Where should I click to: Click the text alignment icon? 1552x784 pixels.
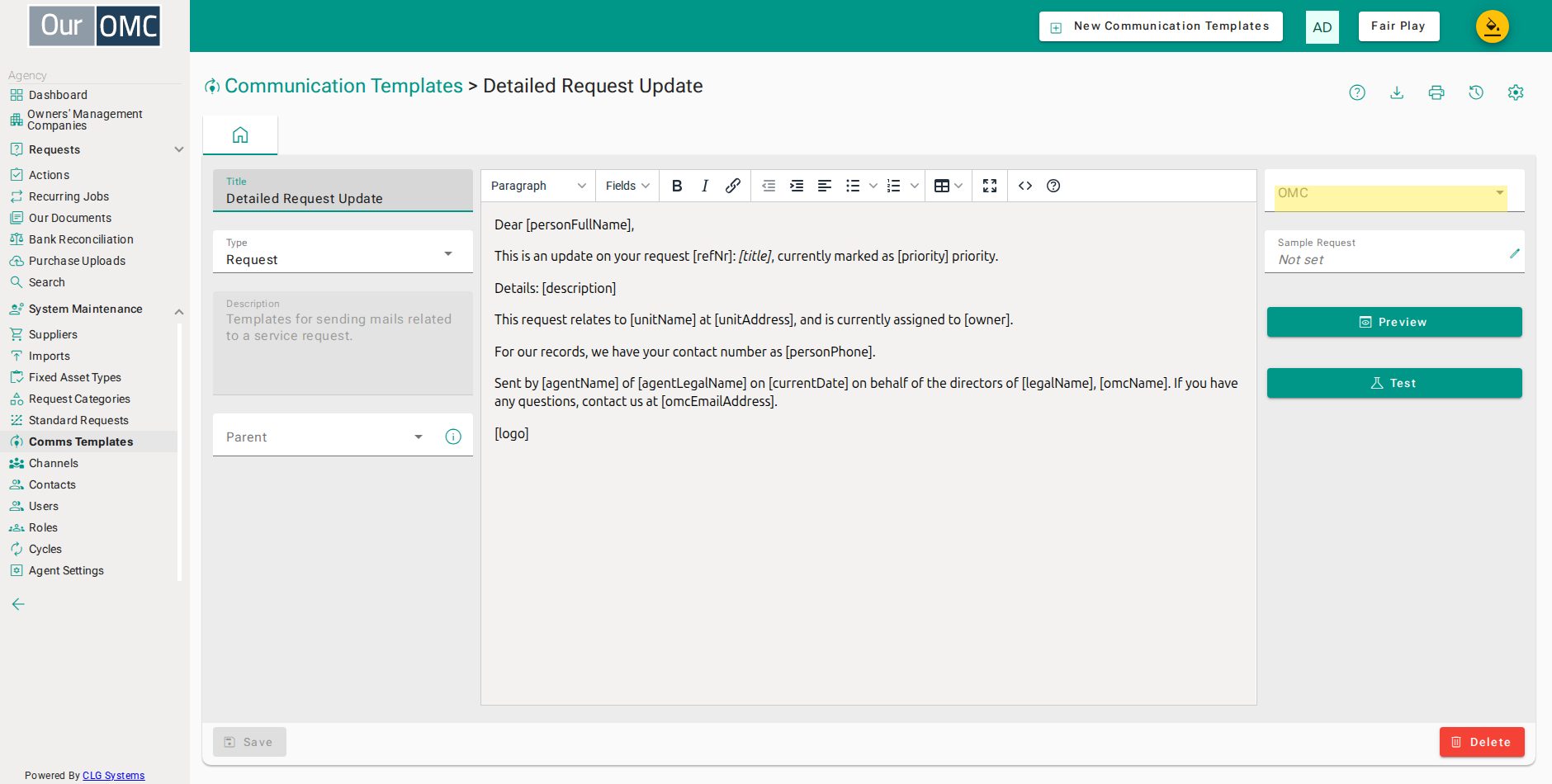point(825,186)
